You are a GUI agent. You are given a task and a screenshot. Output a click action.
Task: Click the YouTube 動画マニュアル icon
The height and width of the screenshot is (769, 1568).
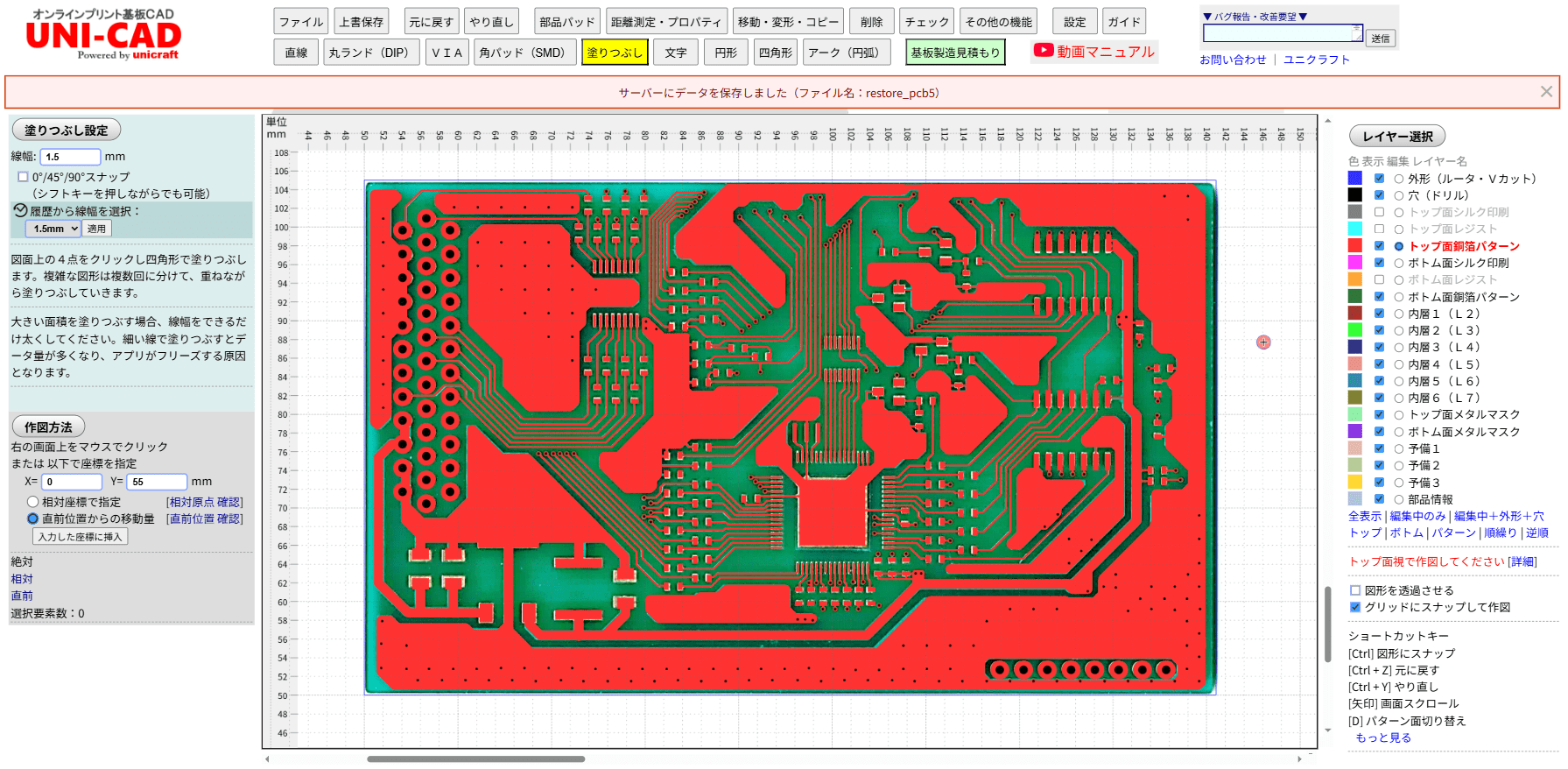click(1044, 51)
